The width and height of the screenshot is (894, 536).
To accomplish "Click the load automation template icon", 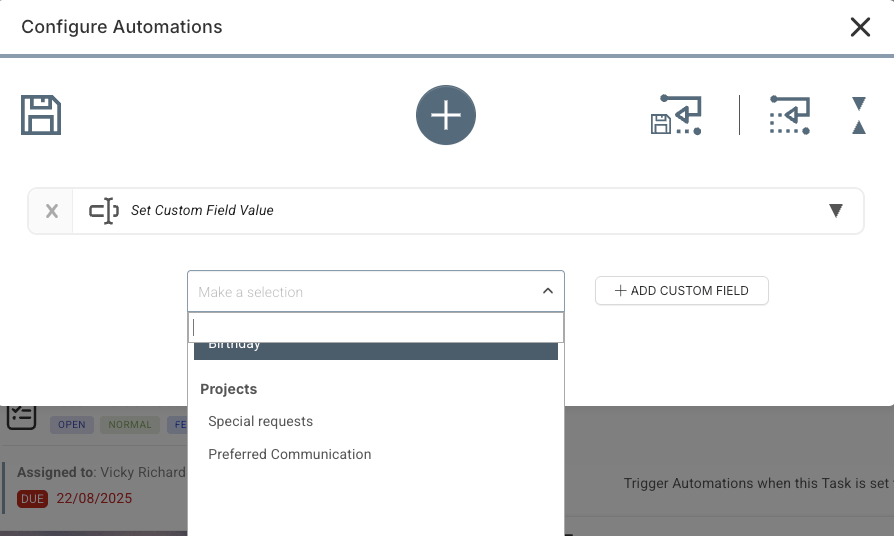I will [790, 115].
